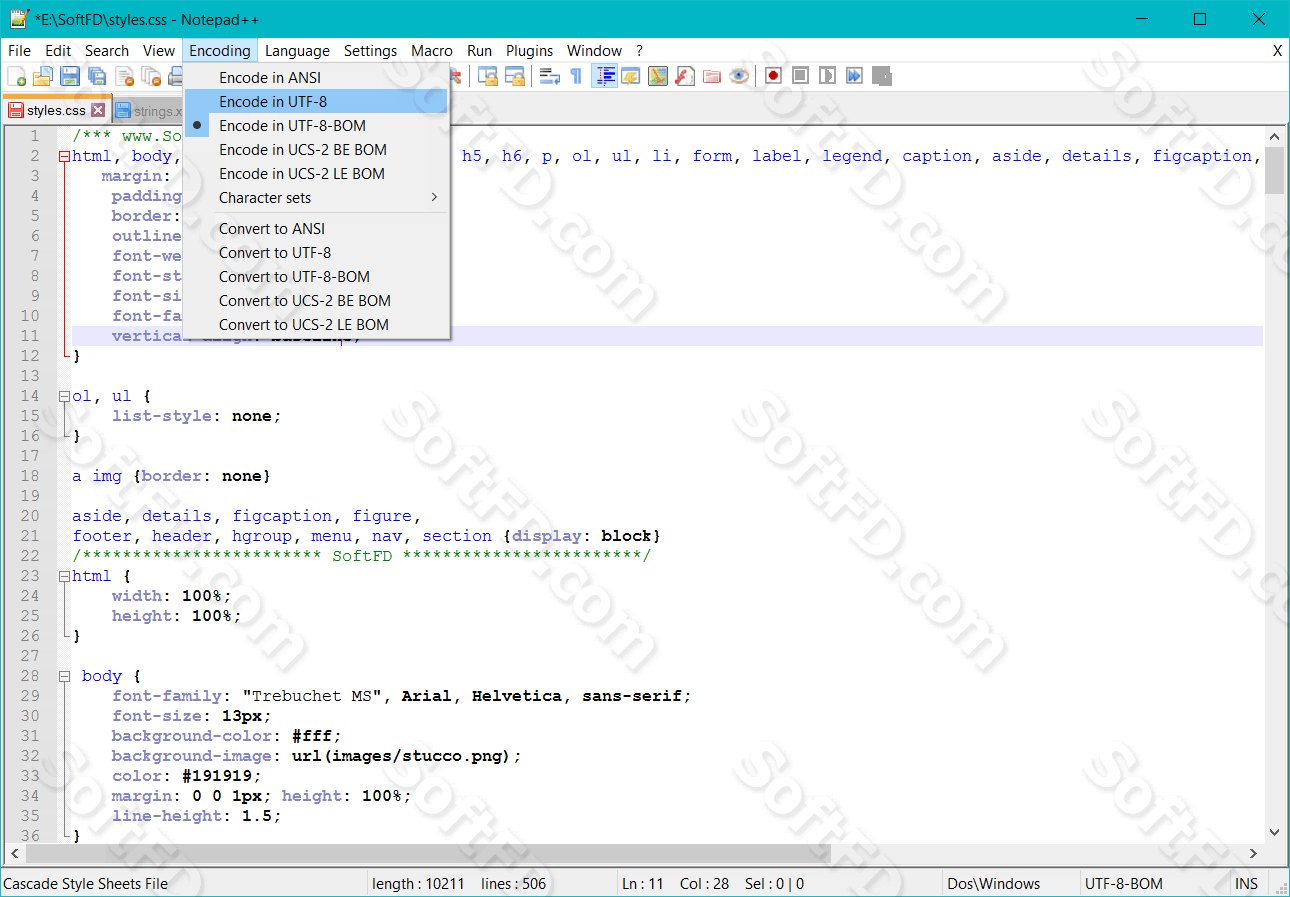Click the macro Playback icon
Image resolution: width=1290 pixels, height=897 pixels.
tap(827, 76)
